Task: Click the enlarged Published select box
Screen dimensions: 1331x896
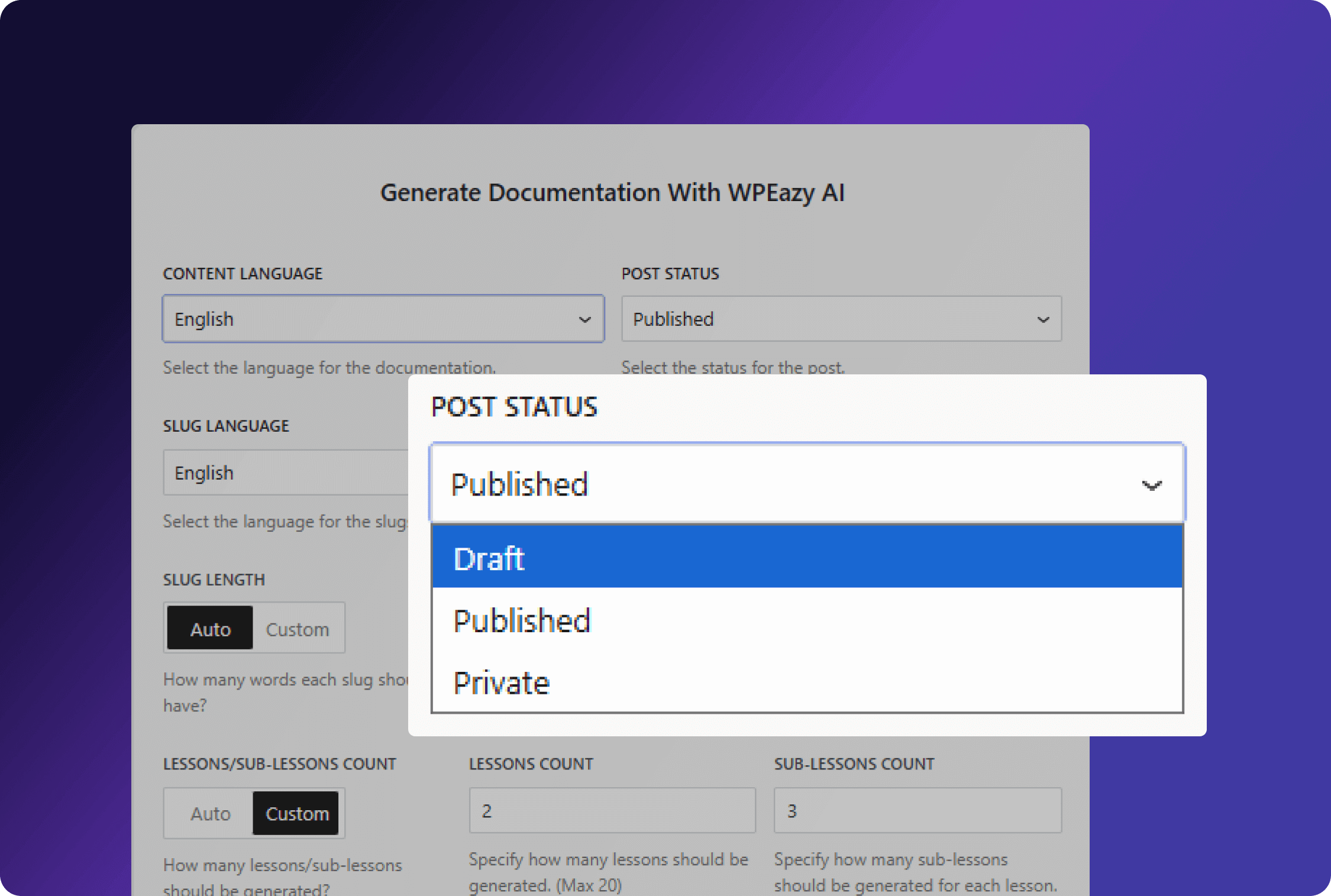Action: point(769,484)
